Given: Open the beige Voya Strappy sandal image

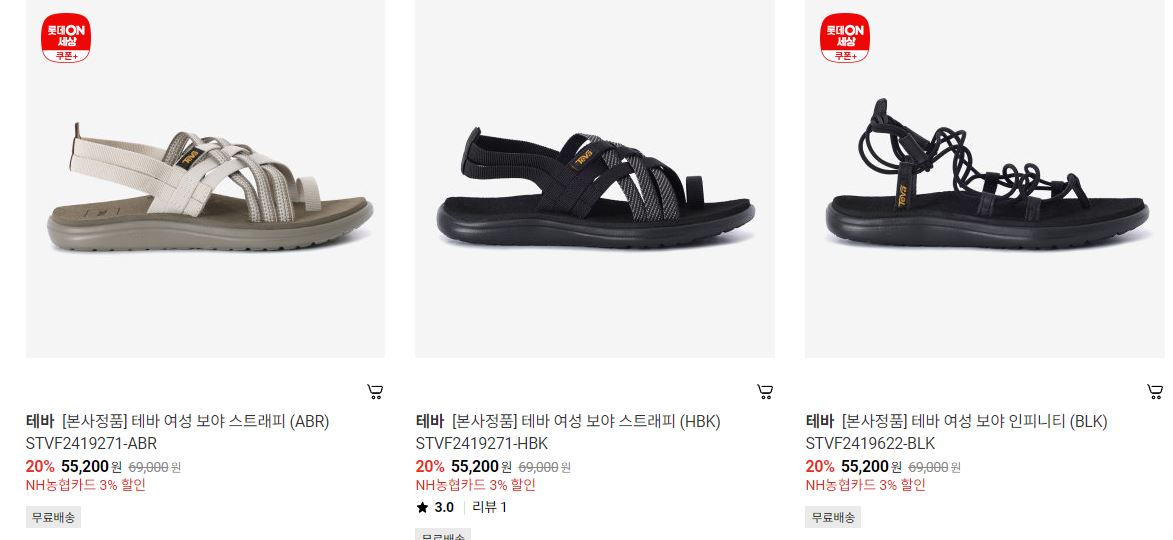Looking at the screenshot, I should 206,179.
